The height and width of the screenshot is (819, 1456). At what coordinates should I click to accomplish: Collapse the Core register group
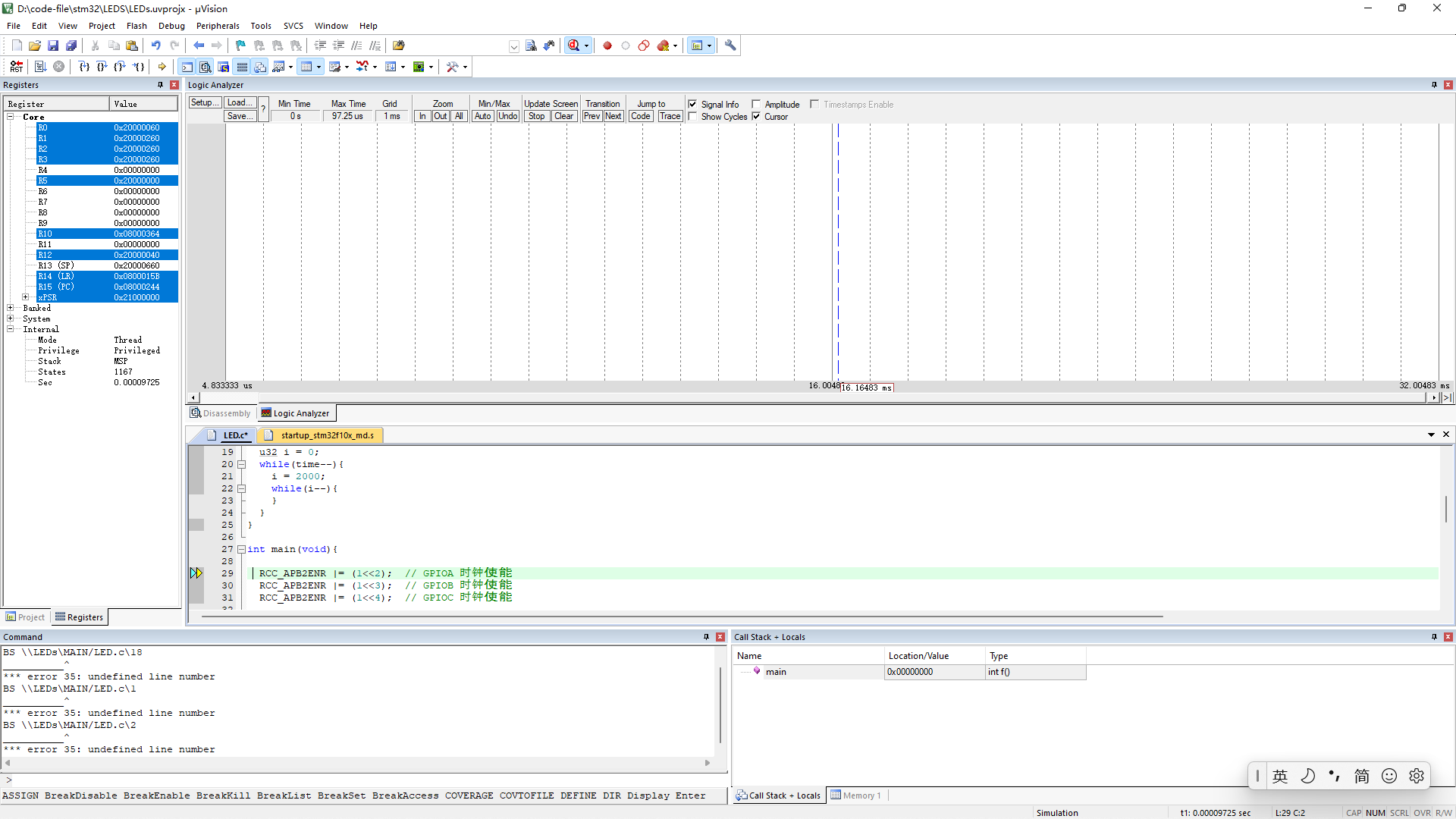pos(11,116)
